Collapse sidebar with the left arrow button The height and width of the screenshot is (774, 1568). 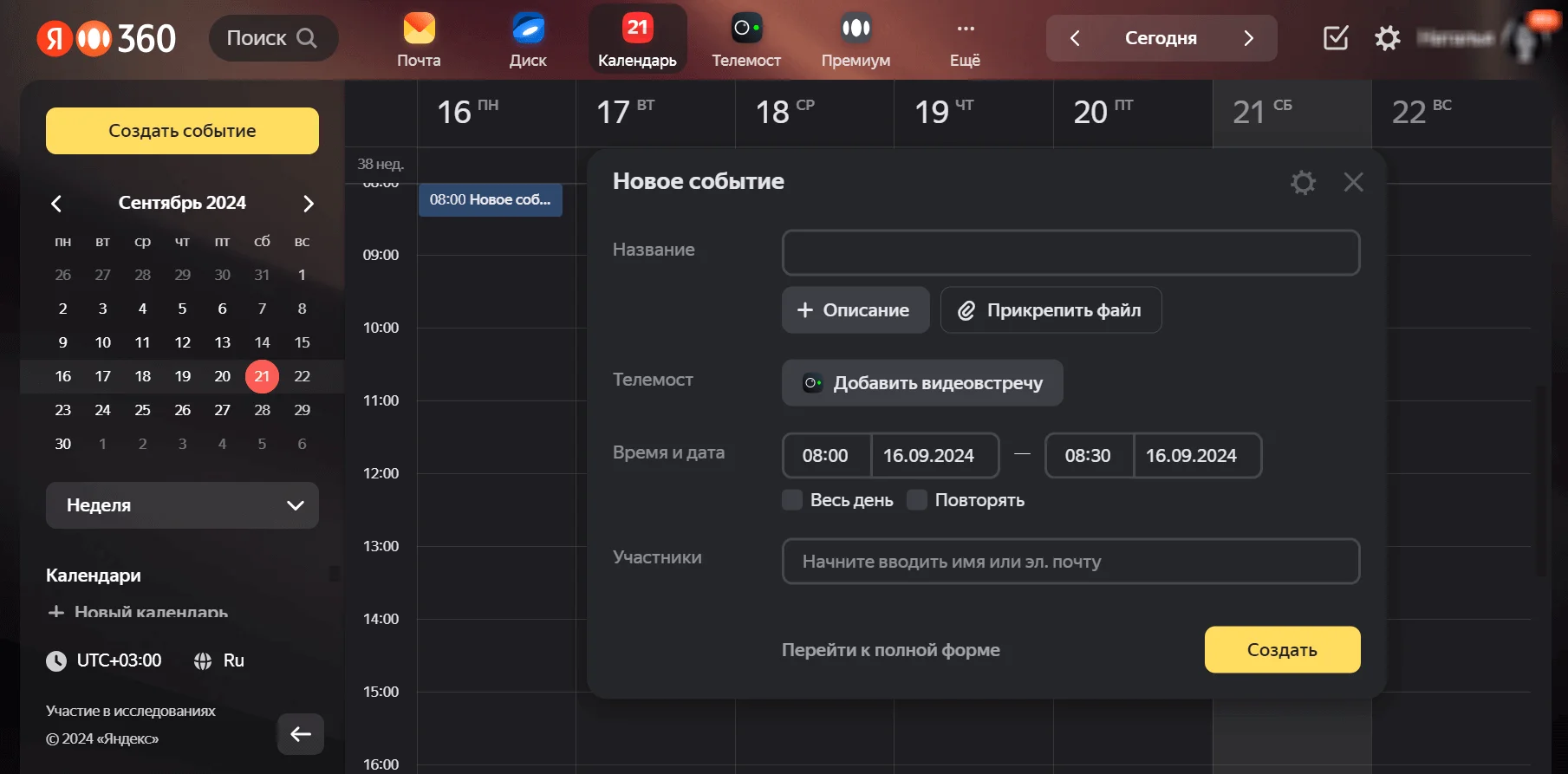(x=301, y=734)
